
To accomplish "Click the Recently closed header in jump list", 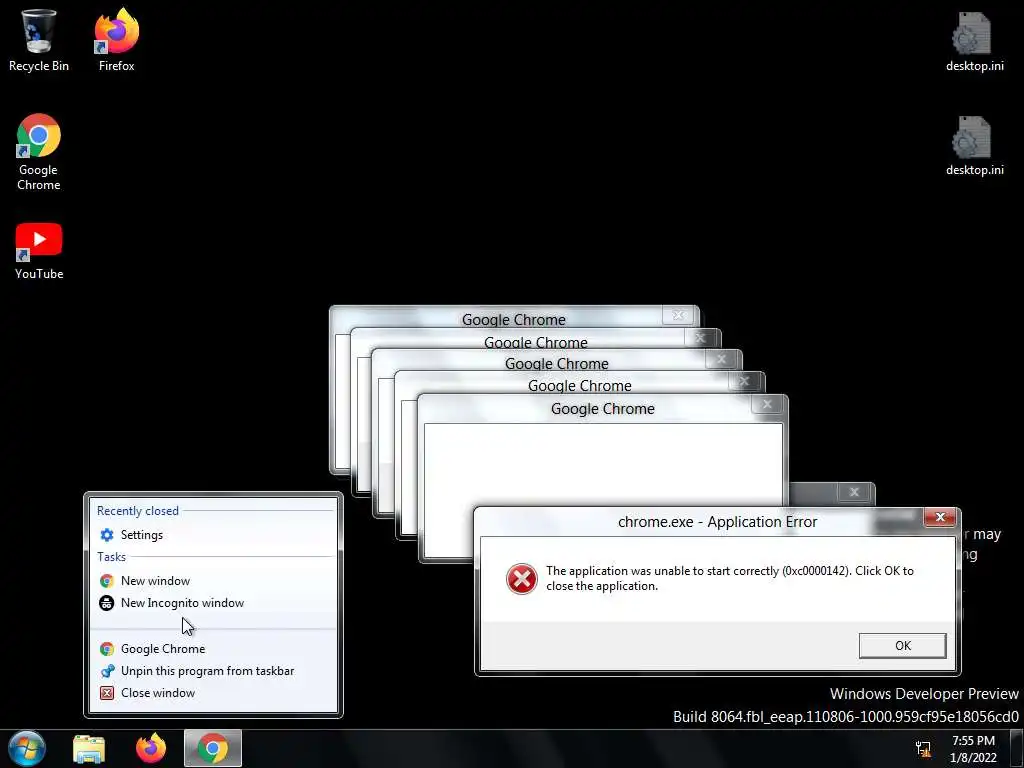I will tap(138, 511).
